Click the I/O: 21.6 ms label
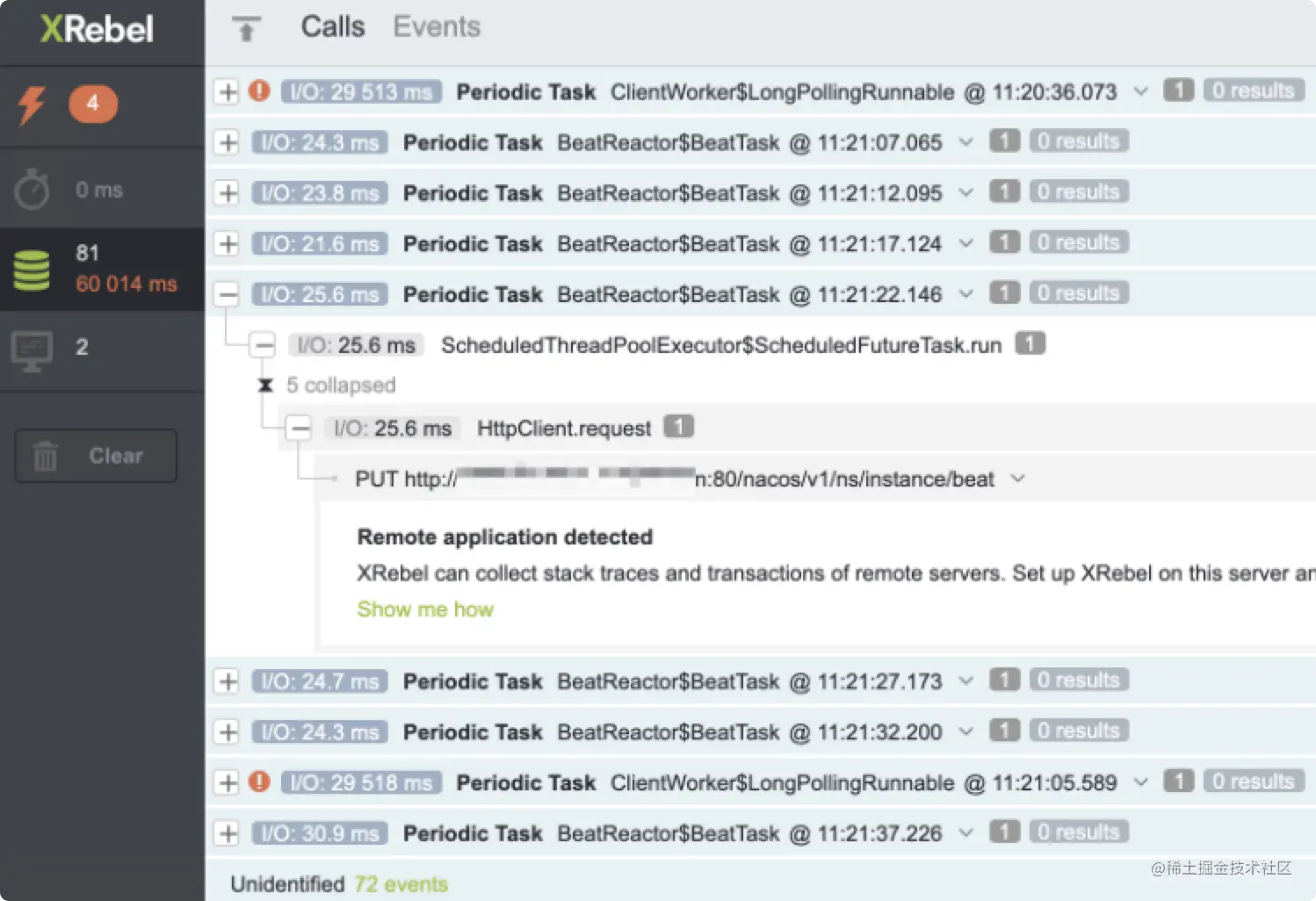The width and height of the screenshot is (1316, 901). [320, 243]
